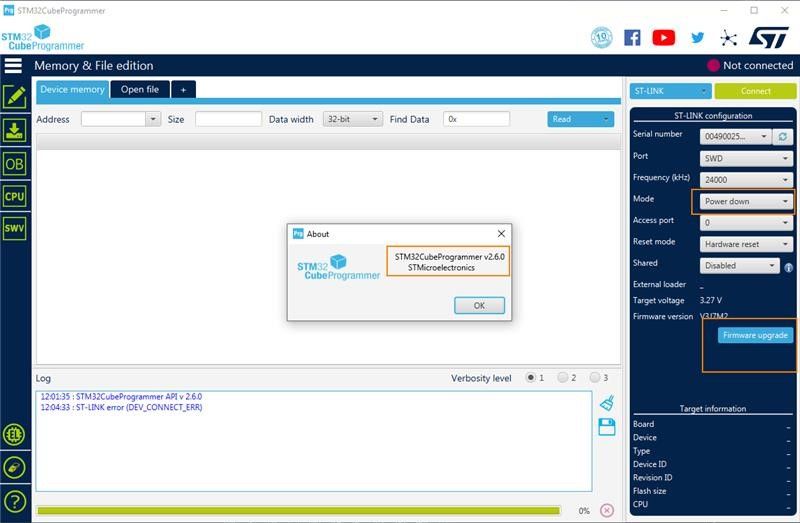Click the Not connected status indicator

[750, 65]
